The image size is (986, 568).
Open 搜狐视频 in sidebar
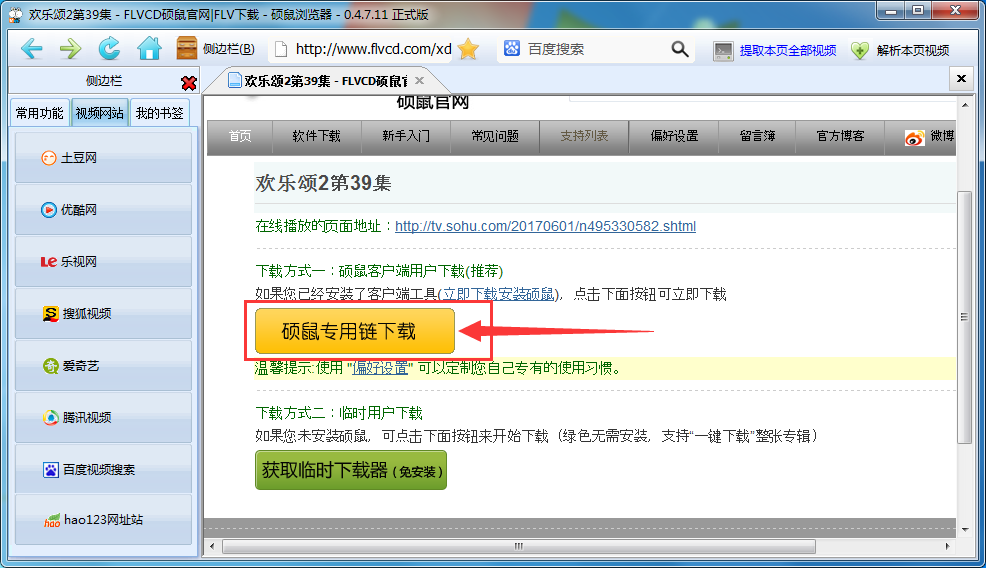coord(103,313)
